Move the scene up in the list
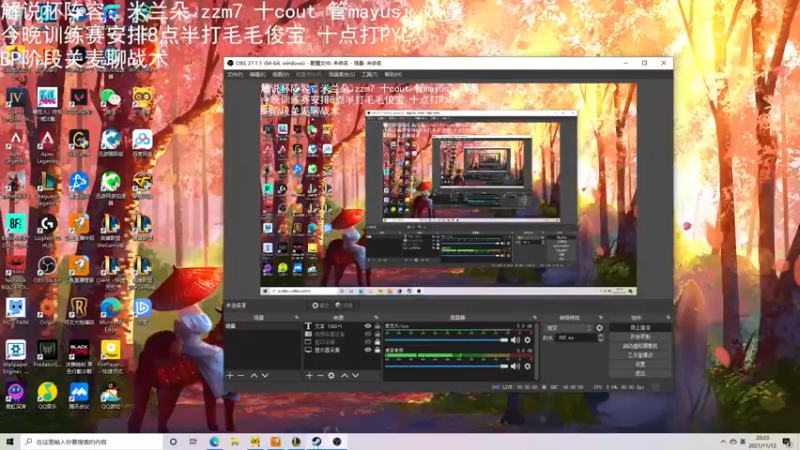 [254, 376]
